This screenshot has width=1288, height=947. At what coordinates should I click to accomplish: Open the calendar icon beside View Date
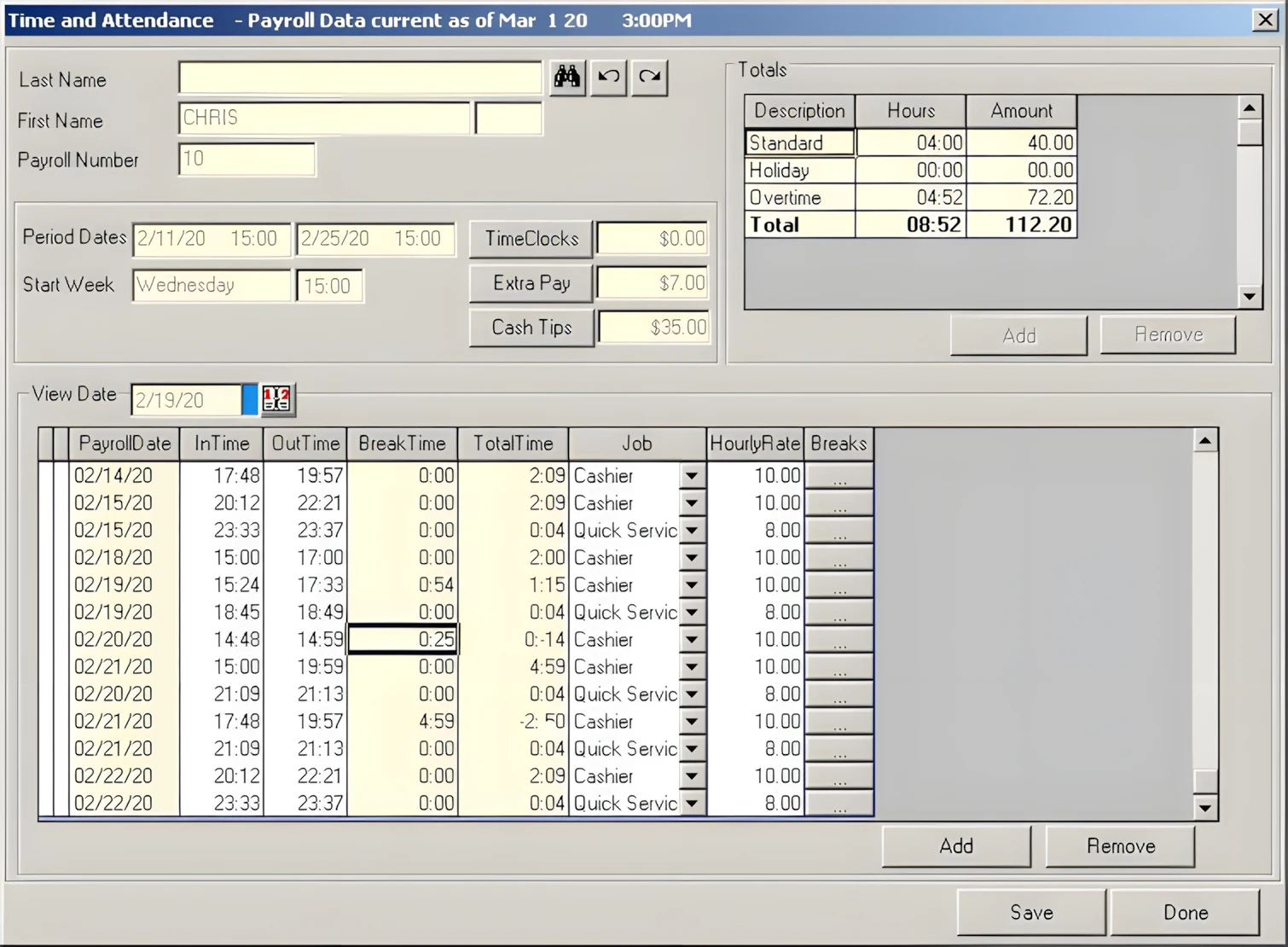click(x=276, y=399)
